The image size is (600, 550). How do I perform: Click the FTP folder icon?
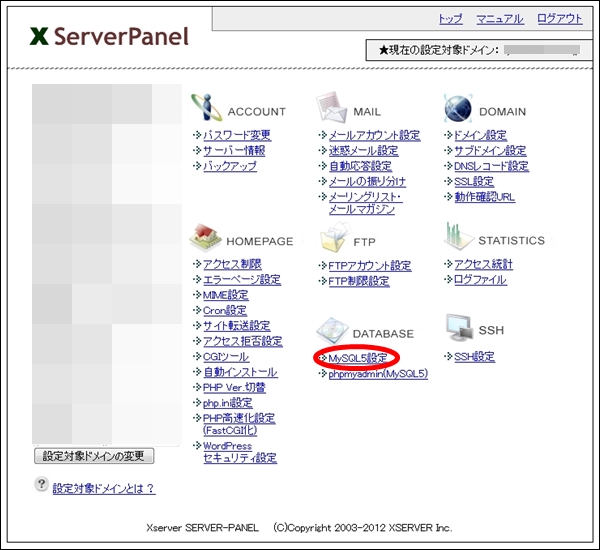(335, 238)
